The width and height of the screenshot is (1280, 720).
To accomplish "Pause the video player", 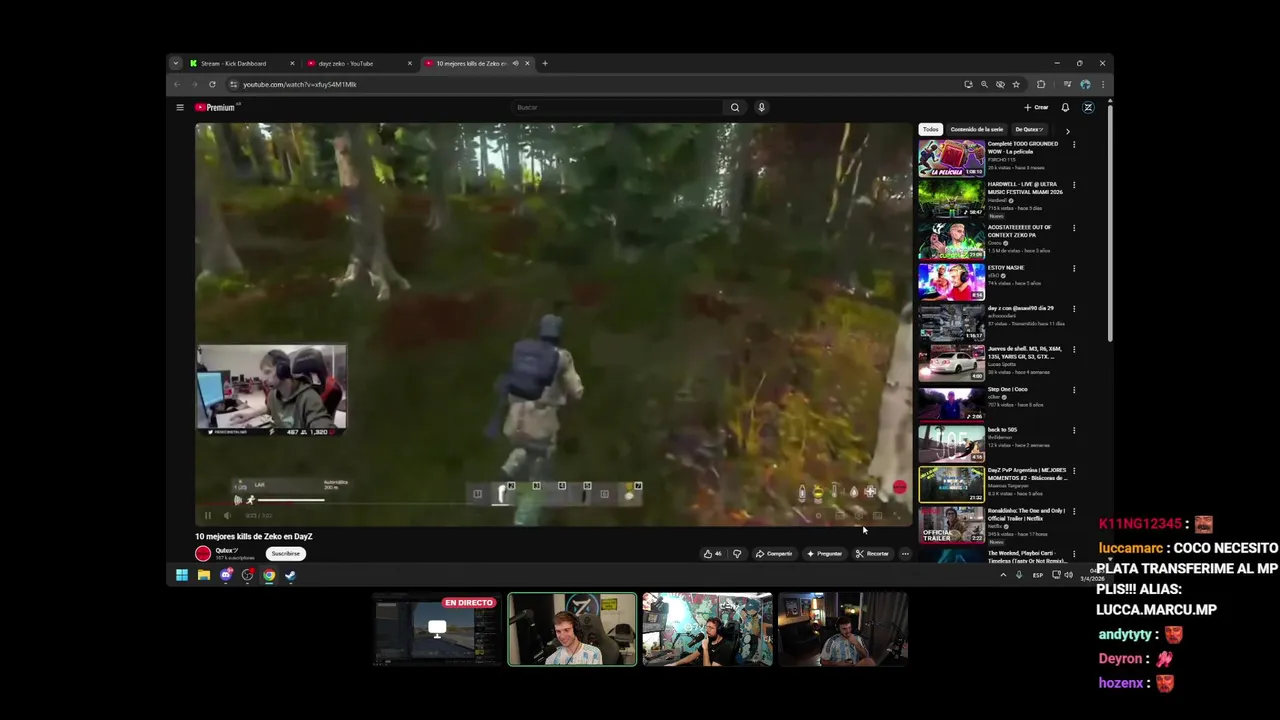I will [208, 516].
